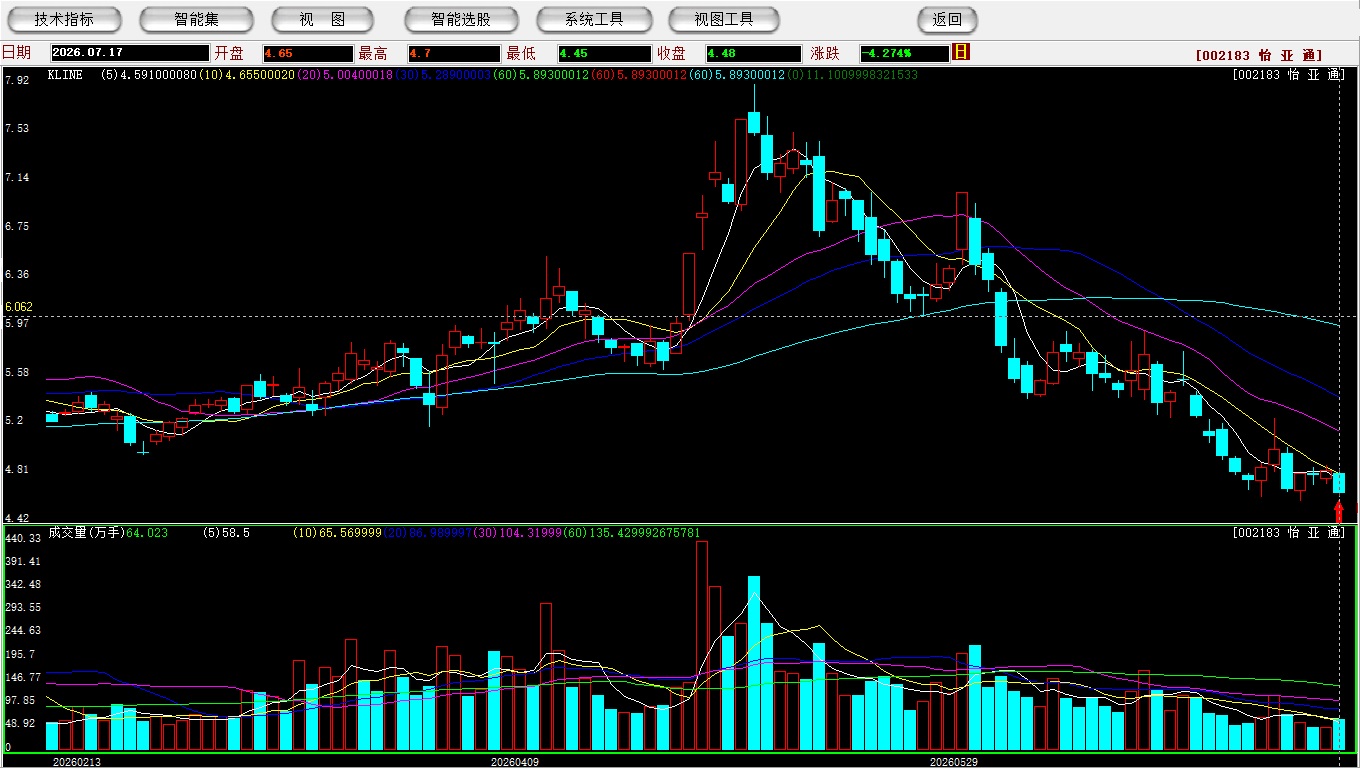The image size is (1360, 768).
Task: Click the 20260409 date label
Action: click(514, 762)
